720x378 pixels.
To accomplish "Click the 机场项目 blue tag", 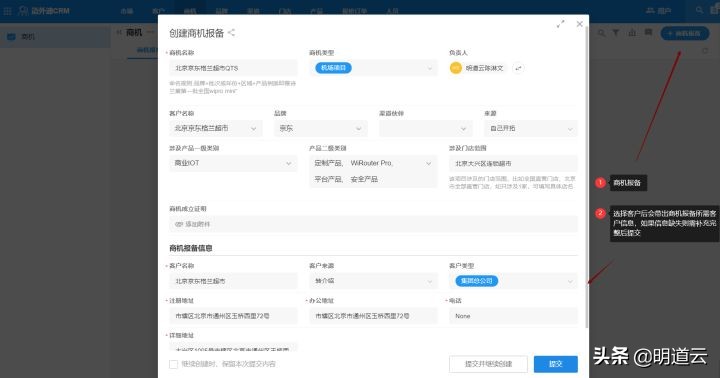I will point(333,68).
